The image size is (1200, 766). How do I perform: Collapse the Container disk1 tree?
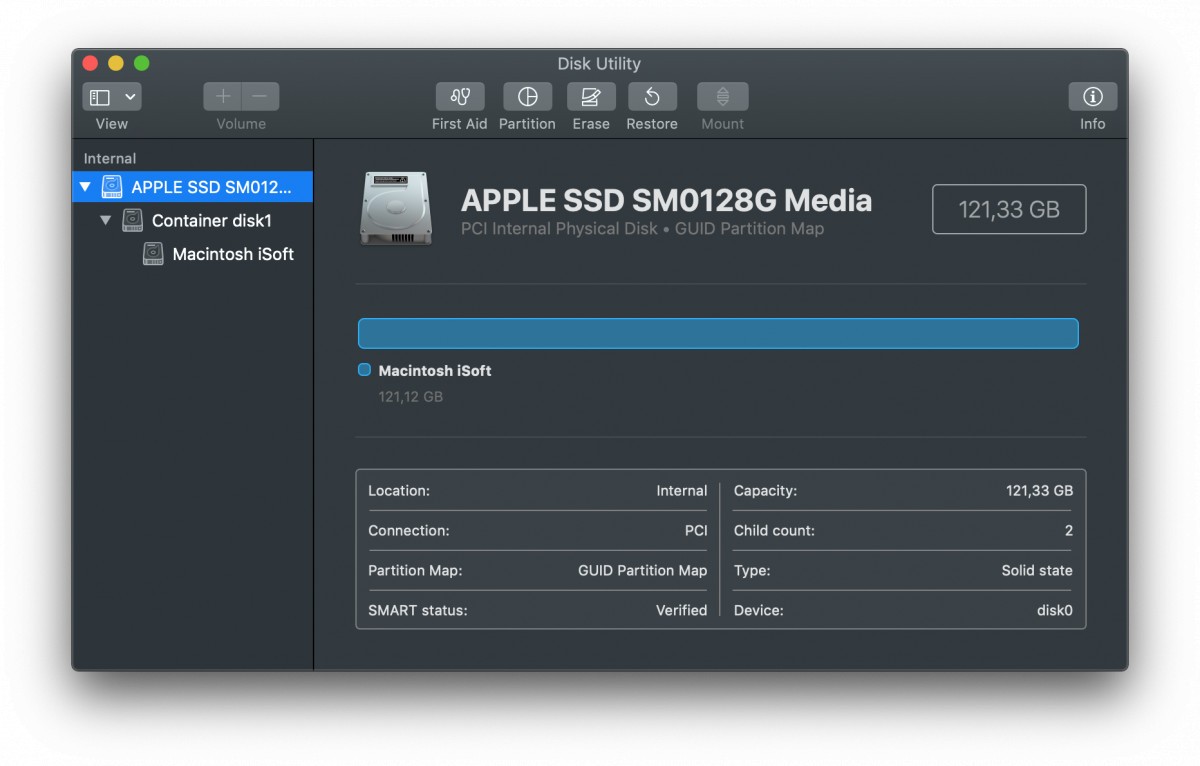[x=106, y=220]
